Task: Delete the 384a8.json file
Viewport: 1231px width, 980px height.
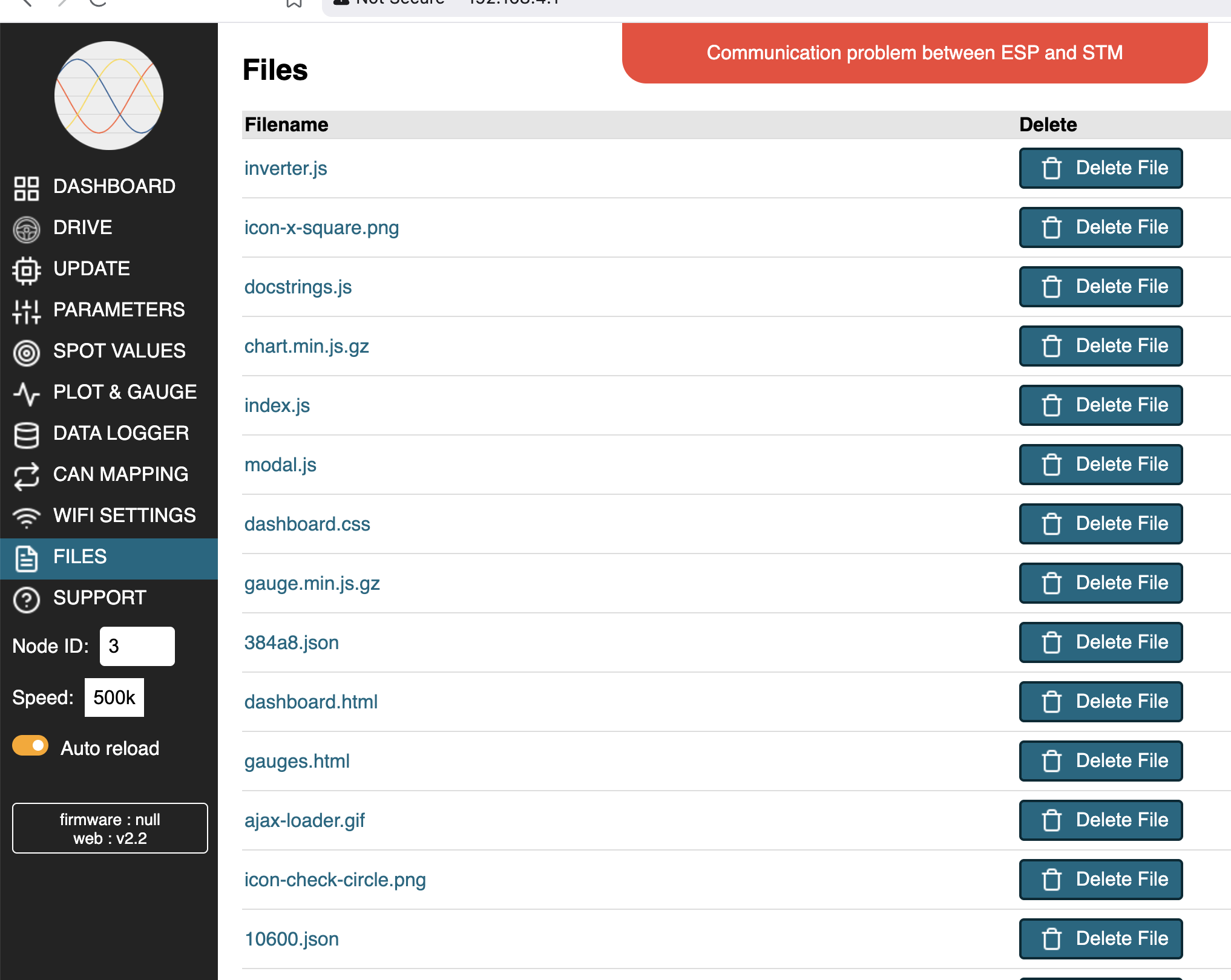Action: [1100, 642]
